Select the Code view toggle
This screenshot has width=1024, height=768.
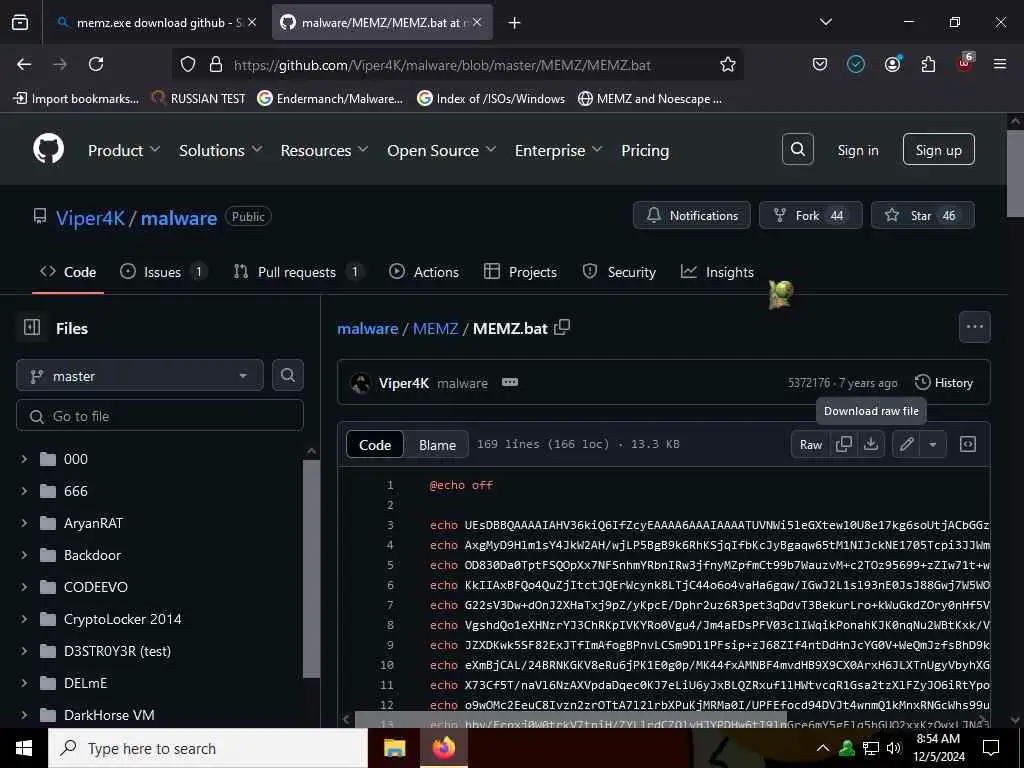[375, 444]
